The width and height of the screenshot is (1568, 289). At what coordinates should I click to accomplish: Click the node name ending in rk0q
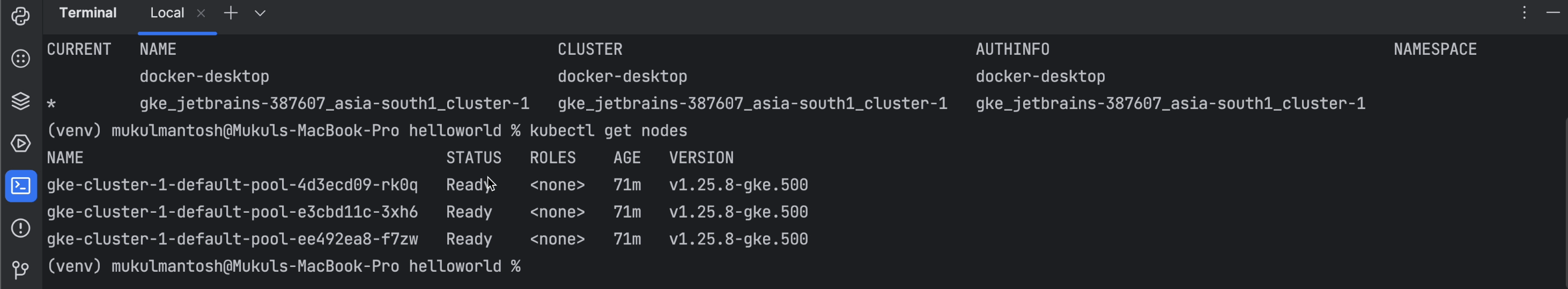pyautogui.click(x=232, y=185)
